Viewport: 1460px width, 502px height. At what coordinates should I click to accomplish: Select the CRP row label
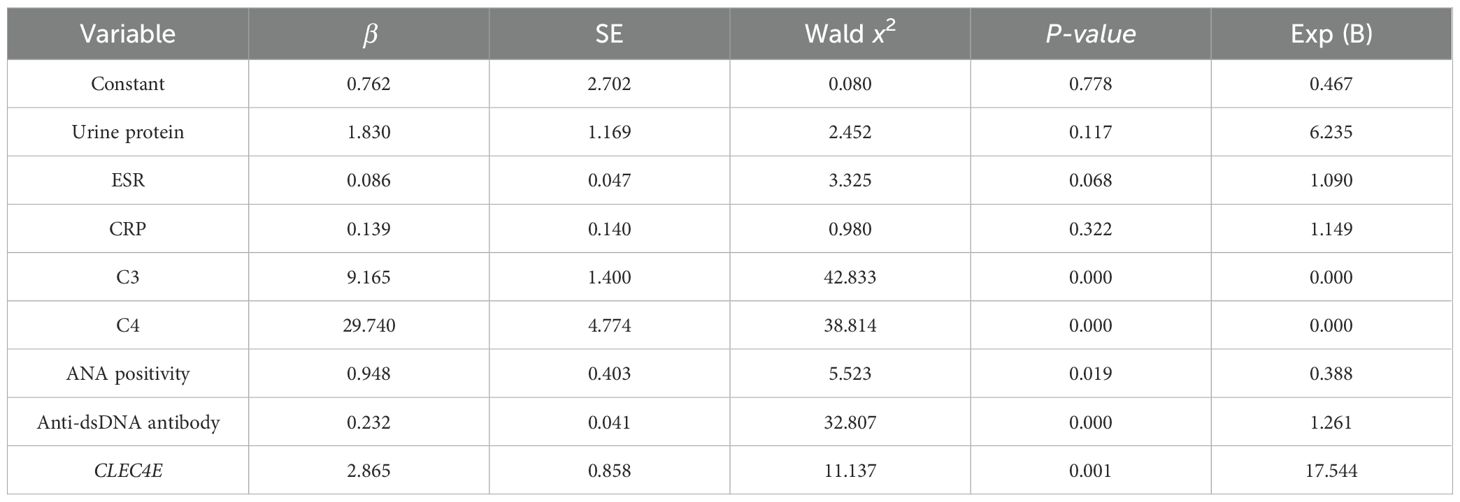(129, 229)
